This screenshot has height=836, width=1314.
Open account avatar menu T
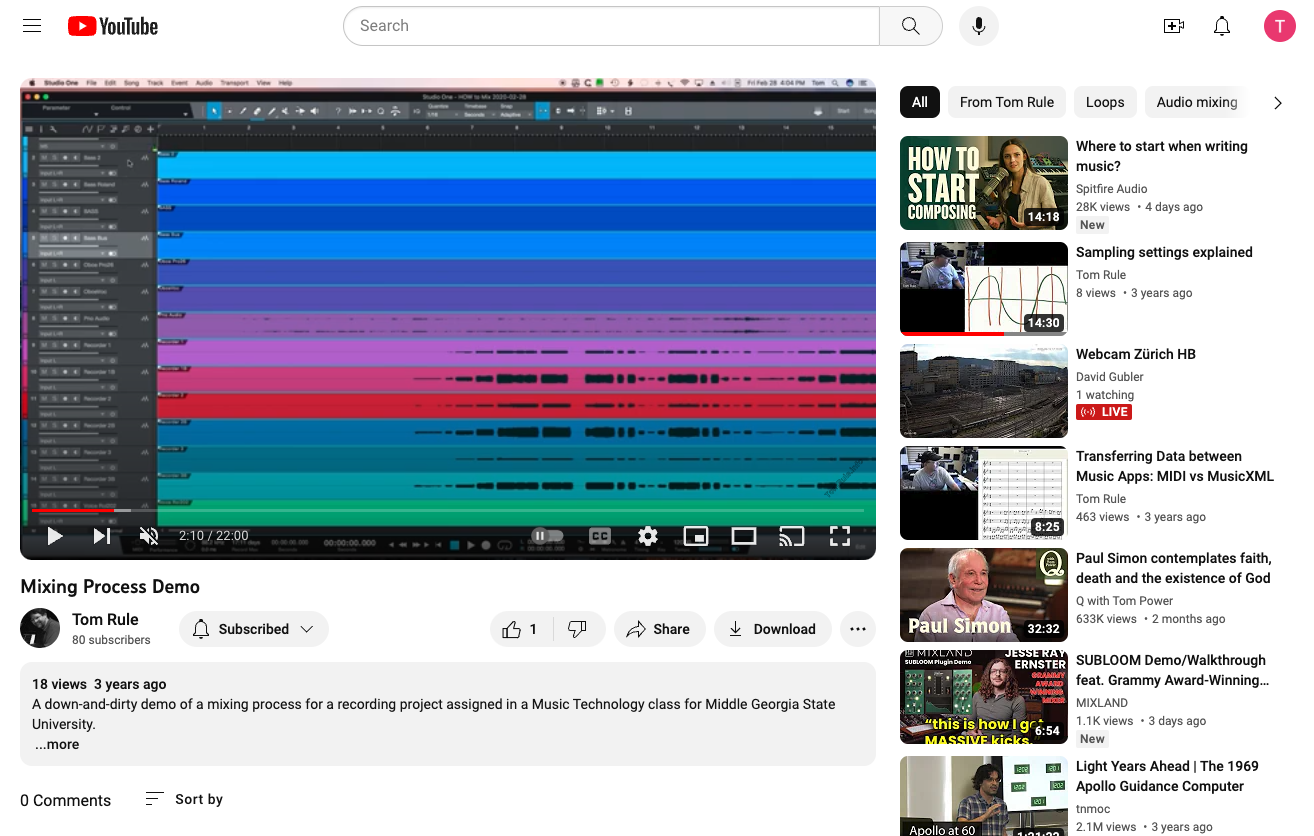pyautogui.click(x=1280, y=26)
